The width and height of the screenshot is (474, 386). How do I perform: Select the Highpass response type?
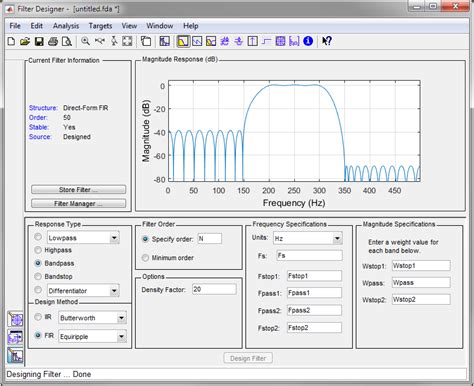click(x=53, y=250)
